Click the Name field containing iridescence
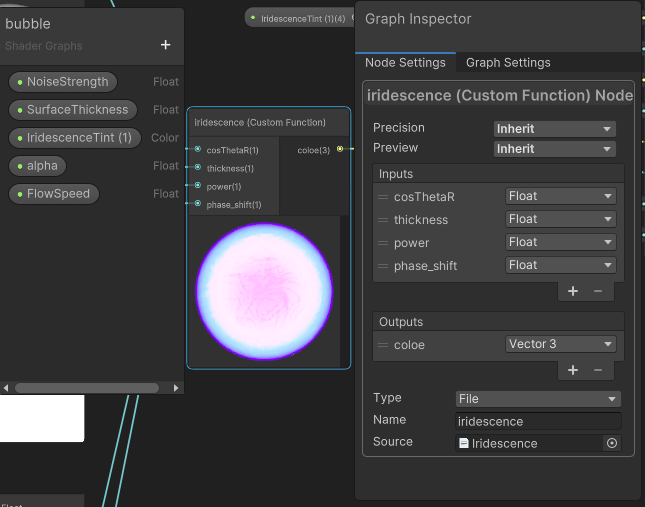Screen dimensions: 645x507 [x=538, y=421]
